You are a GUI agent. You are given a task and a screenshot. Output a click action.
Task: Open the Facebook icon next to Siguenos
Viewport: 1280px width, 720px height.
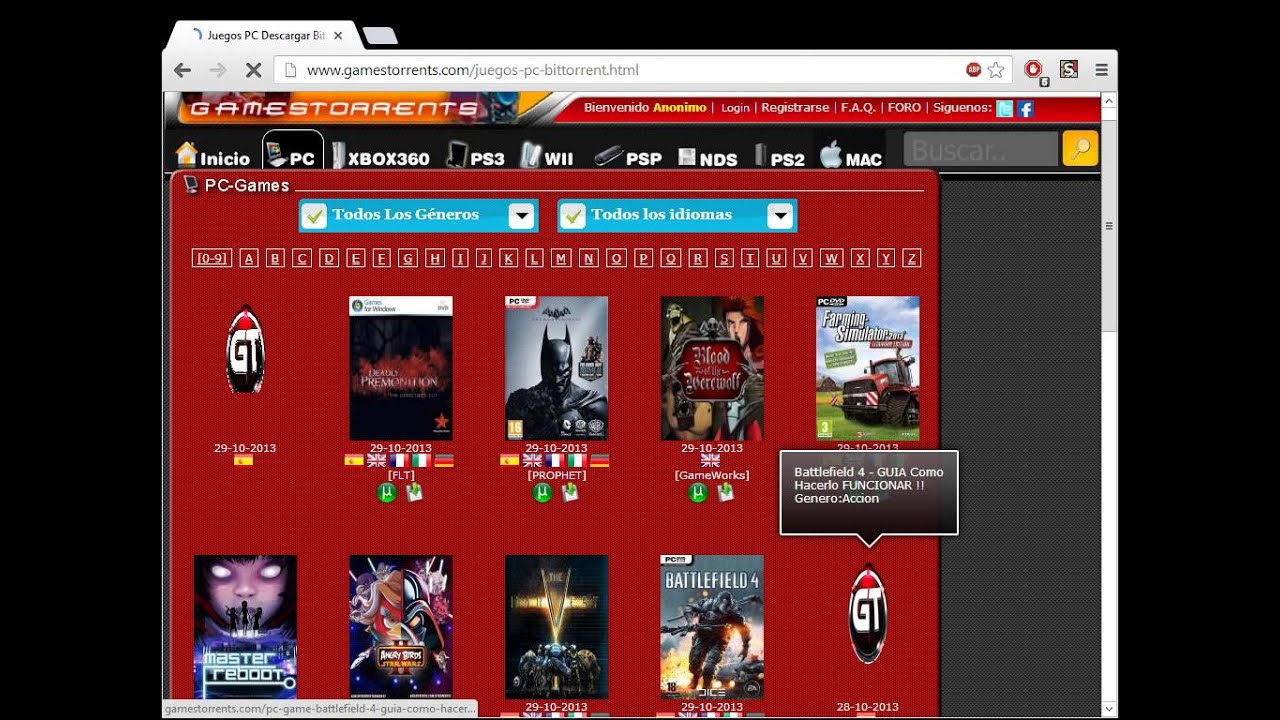click(x=1025, y=108)
